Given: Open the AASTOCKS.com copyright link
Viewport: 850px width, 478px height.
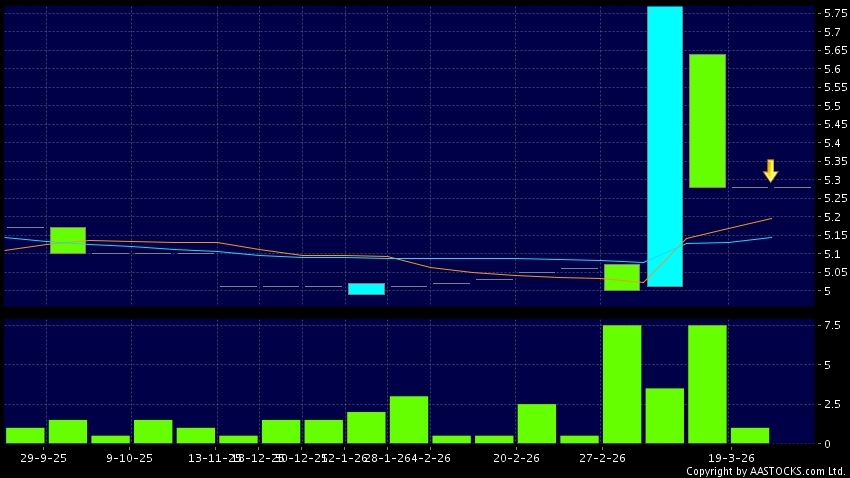Looking at the screenshot, I should click(765, 471).
